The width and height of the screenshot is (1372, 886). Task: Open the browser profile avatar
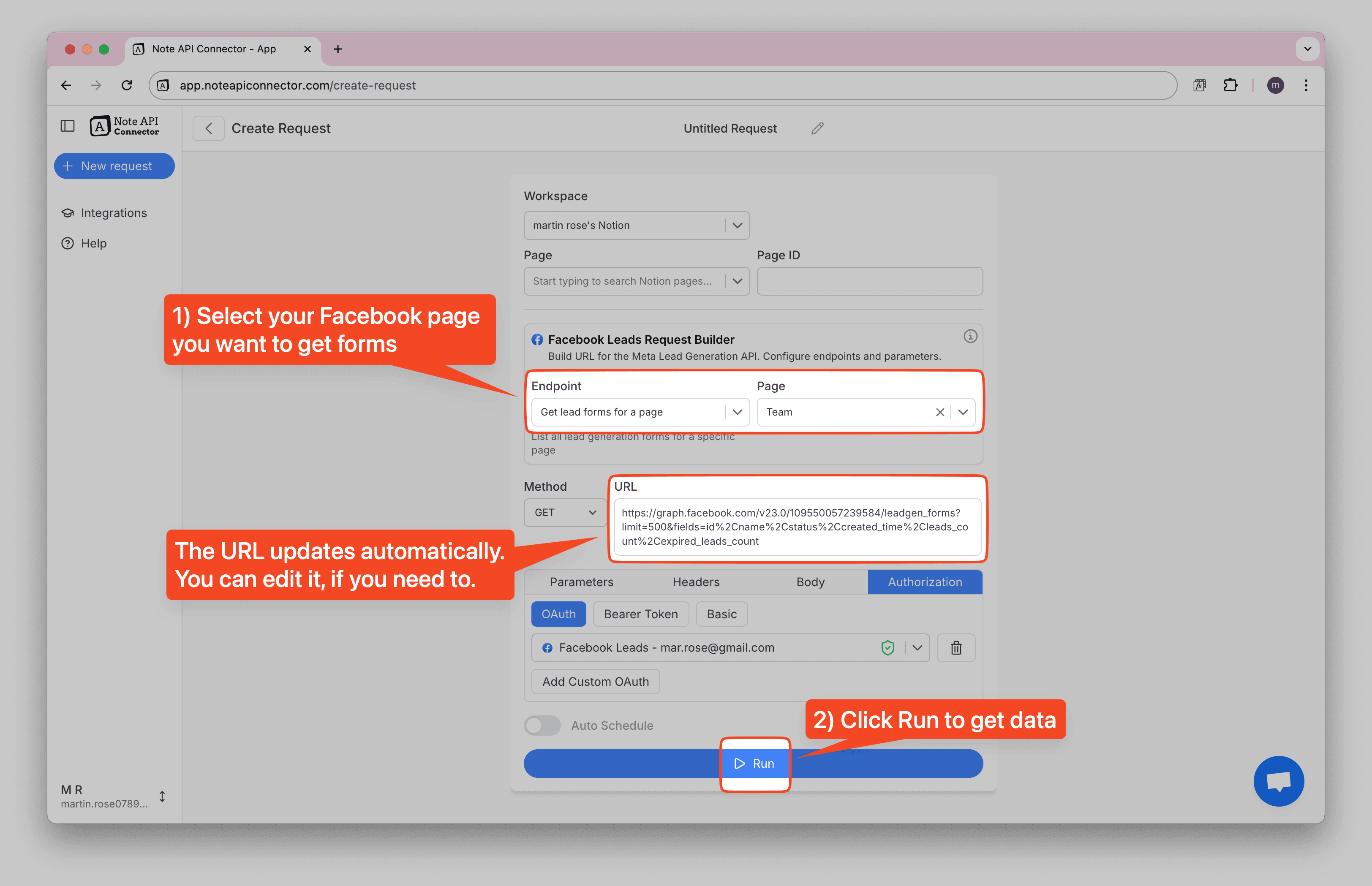[x=1275, y=85]
